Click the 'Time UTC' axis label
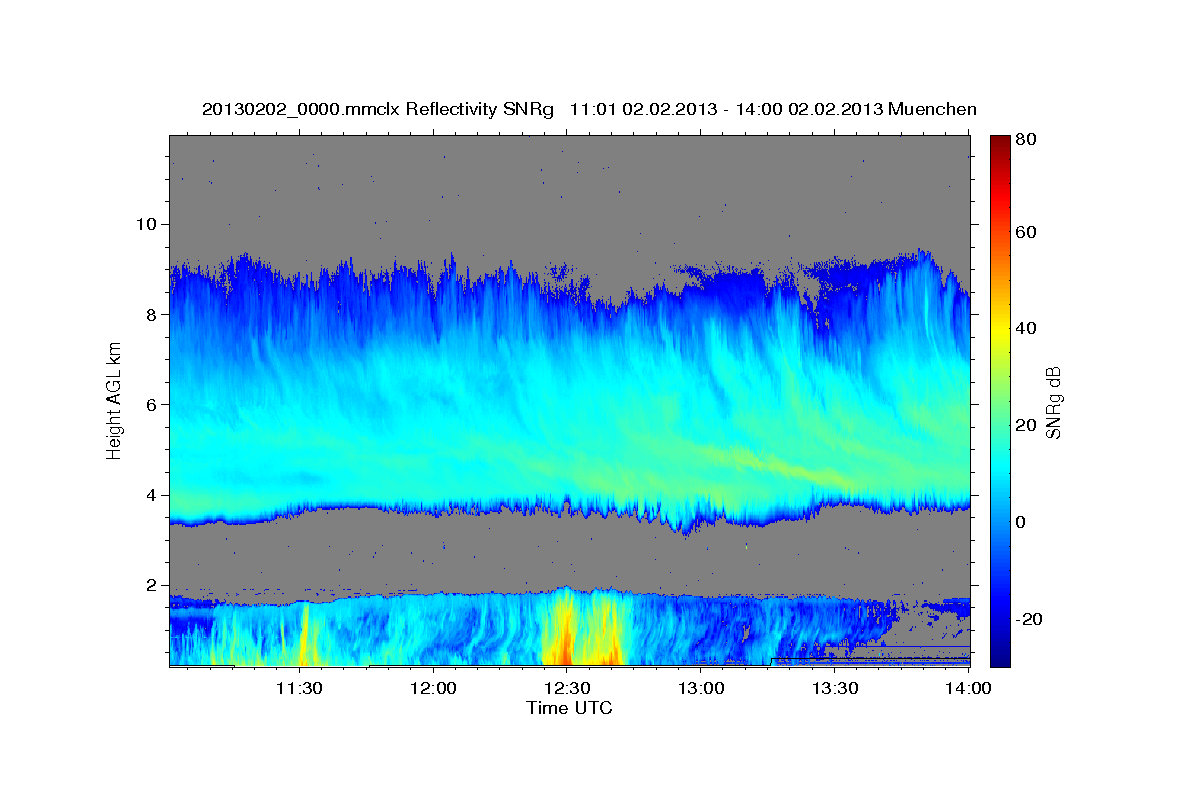Image resolution: width=1200 pixels, height=800 pixels. pos(569,708)
